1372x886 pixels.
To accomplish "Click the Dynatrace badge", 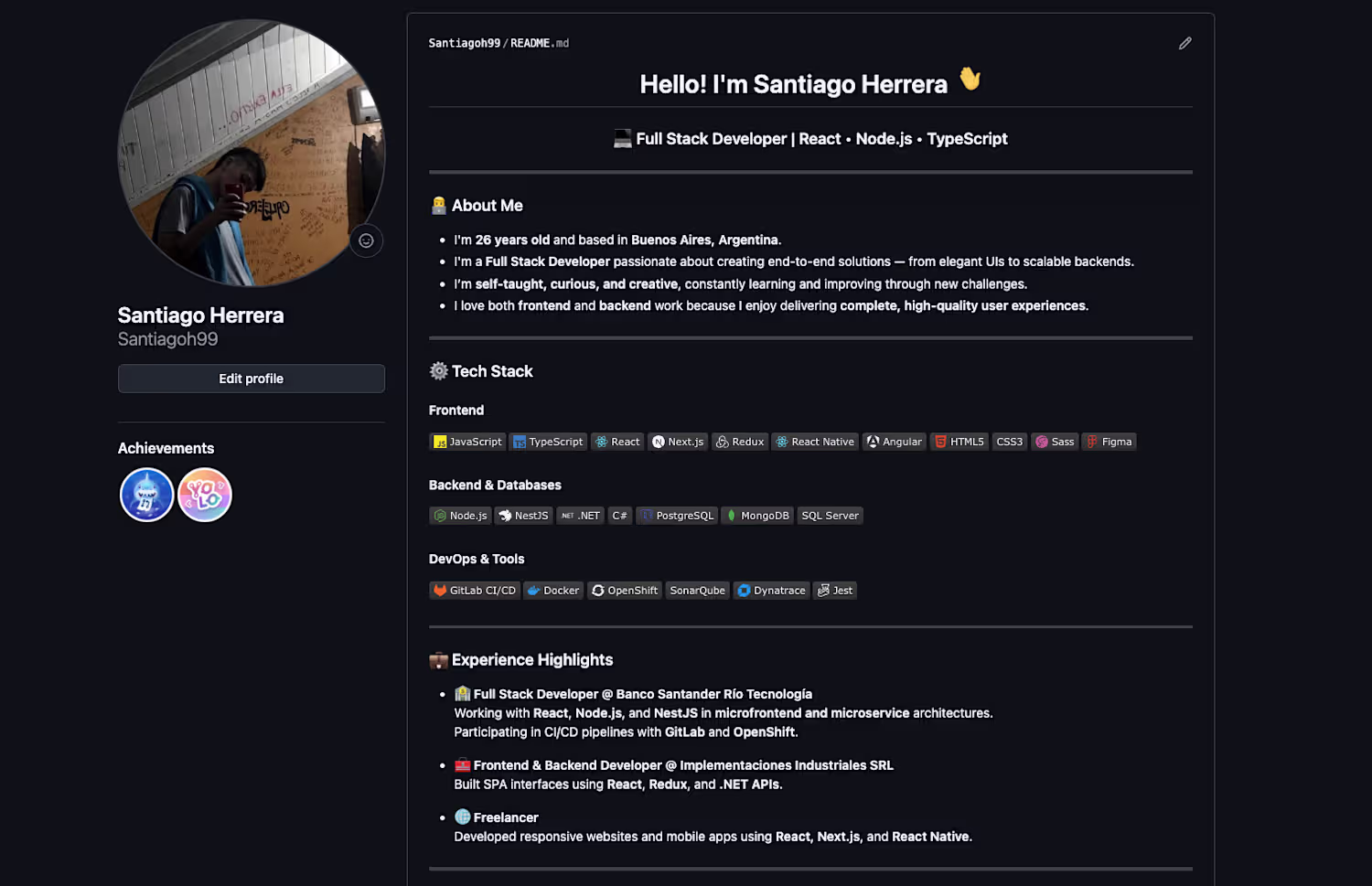I will point(771,591).
